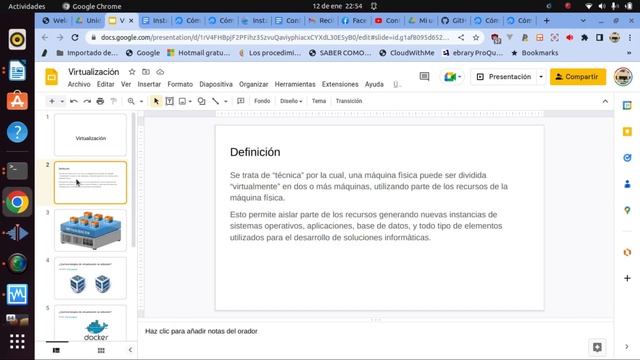Open Terminal from the Ubuntu dock
This screenshot has width=640, height=360.
(17, 170)
